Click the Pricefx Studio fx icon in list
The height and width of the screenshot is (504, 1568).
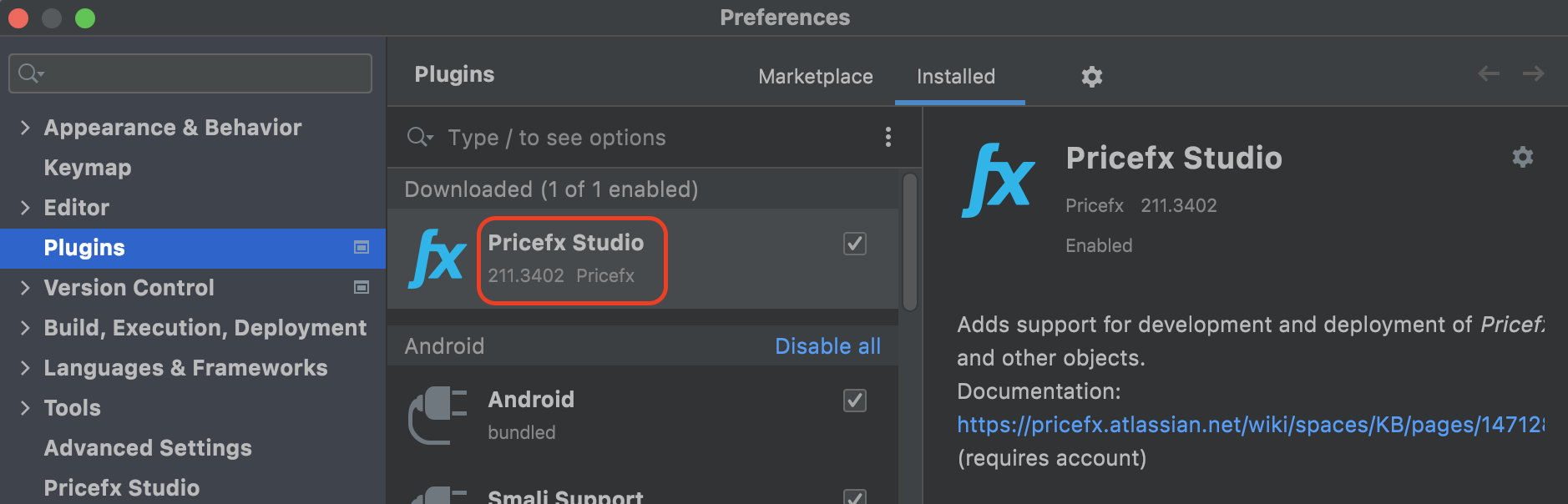(x=437, y=259)
